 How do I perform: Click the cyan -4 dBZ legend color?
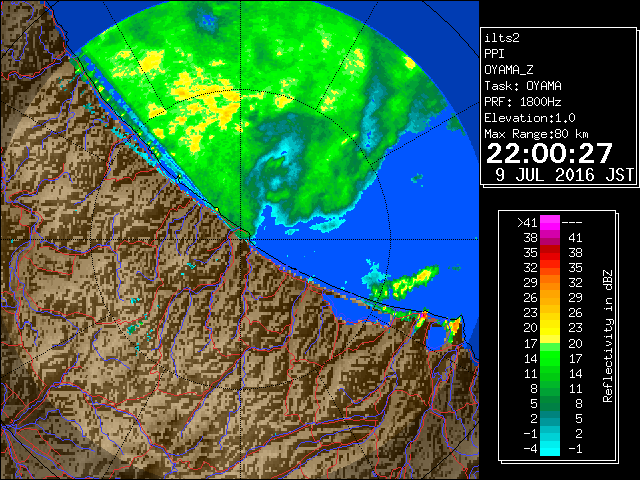pos(550,448)
